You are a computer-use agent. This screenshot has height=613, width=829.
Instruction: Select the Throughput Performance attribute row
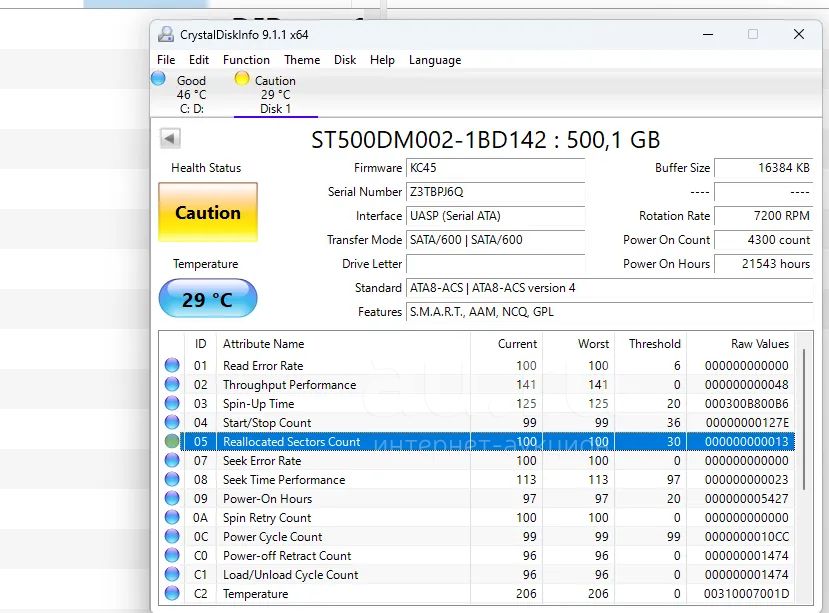[477, 385]
